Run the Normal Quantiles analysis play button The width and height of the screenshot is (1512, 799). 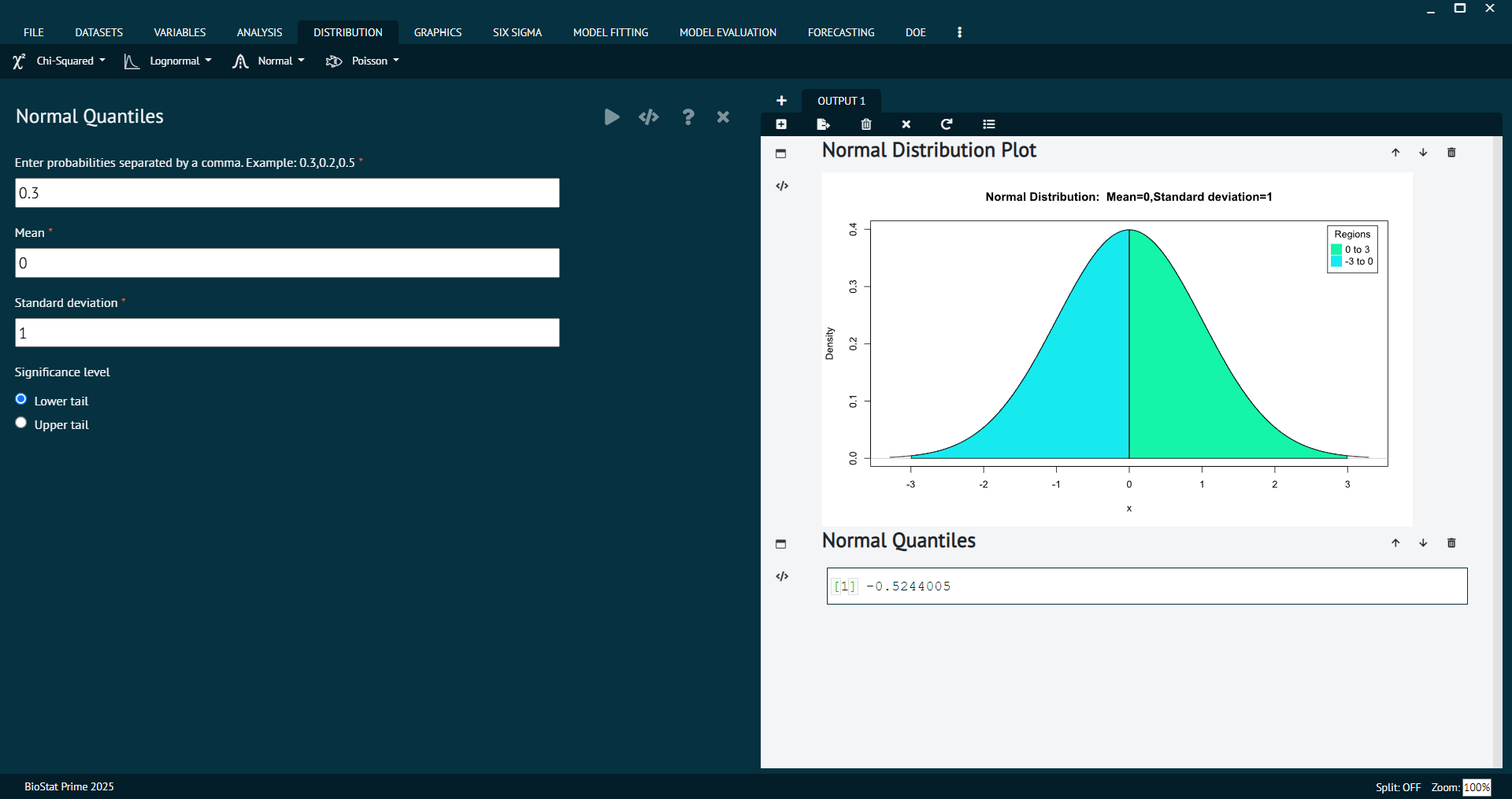(612, 117)
